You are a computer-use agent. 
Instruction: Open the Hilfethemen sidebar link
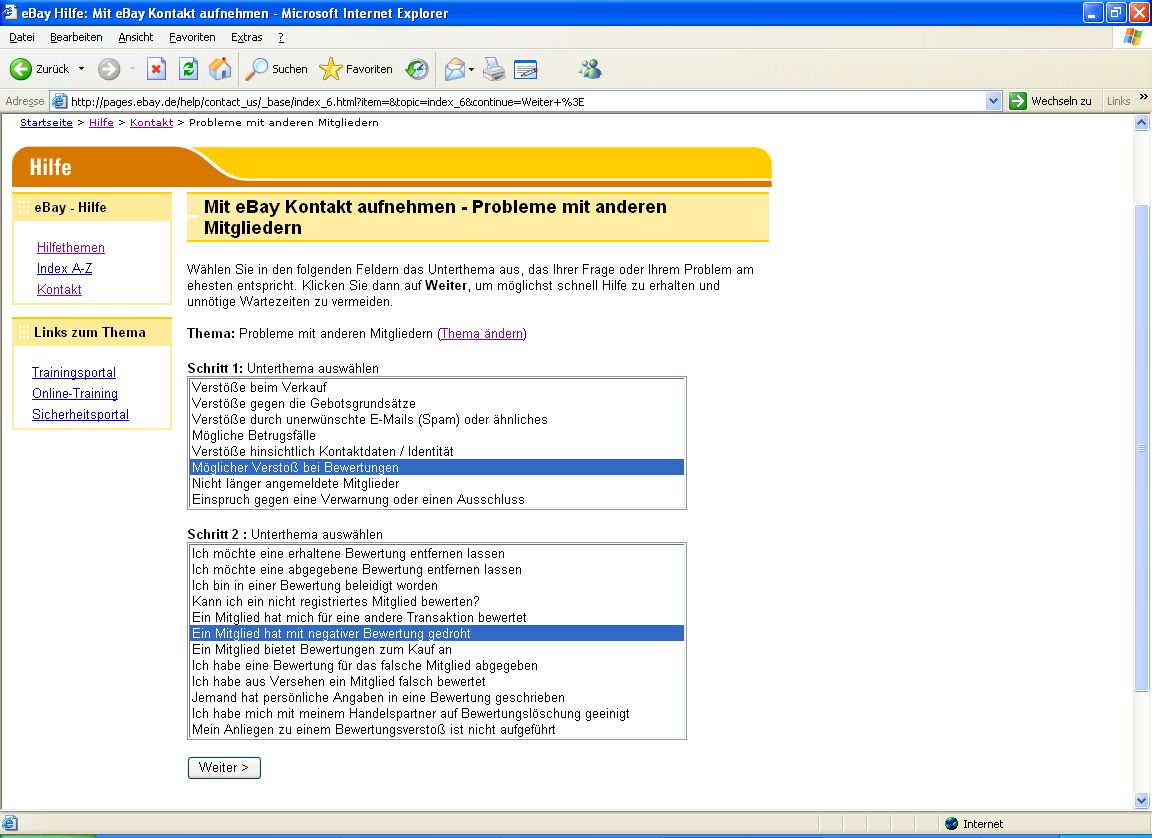[71, 248]
